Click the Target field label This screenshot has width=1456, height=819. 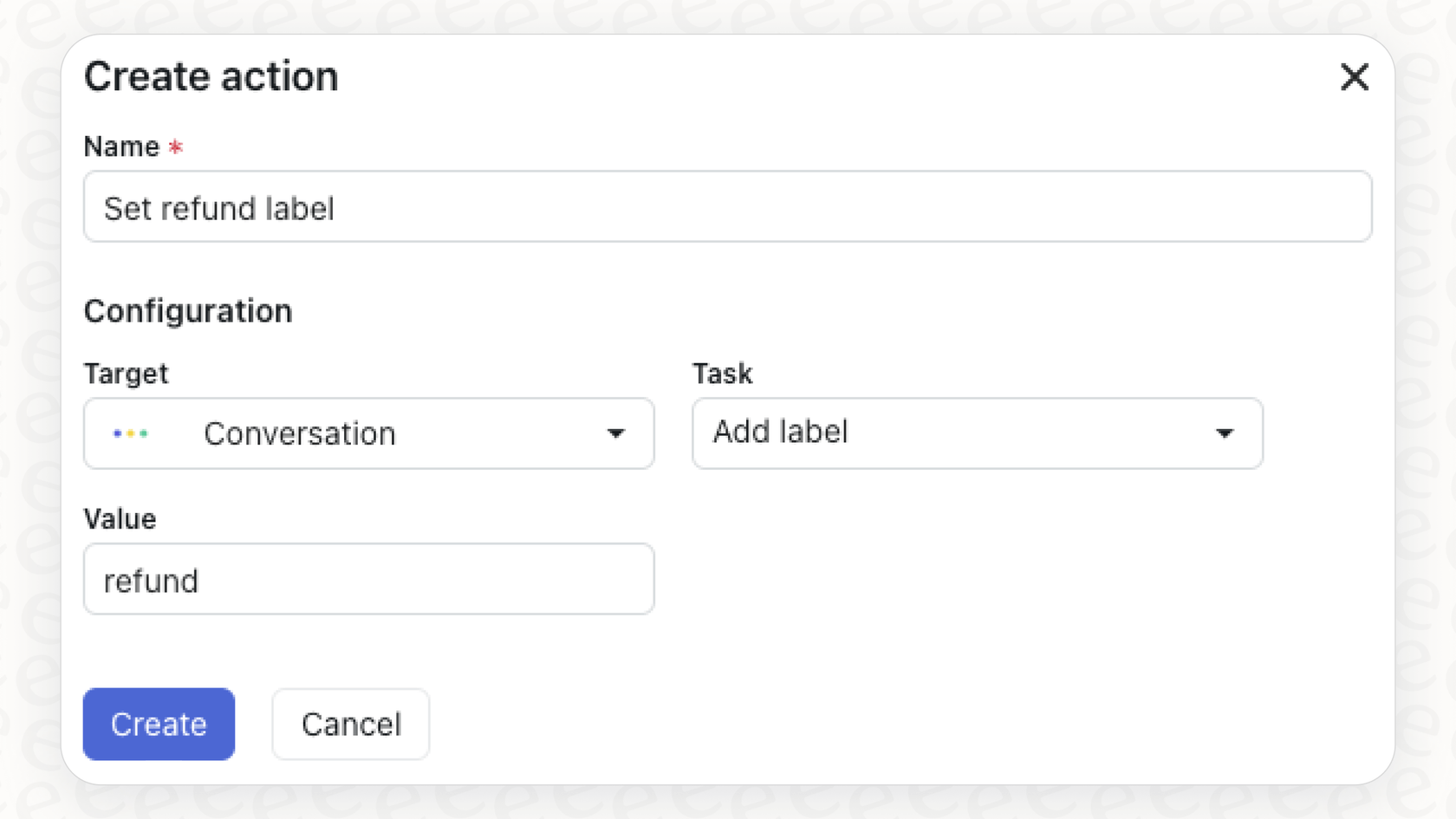[x=126, y=374]
